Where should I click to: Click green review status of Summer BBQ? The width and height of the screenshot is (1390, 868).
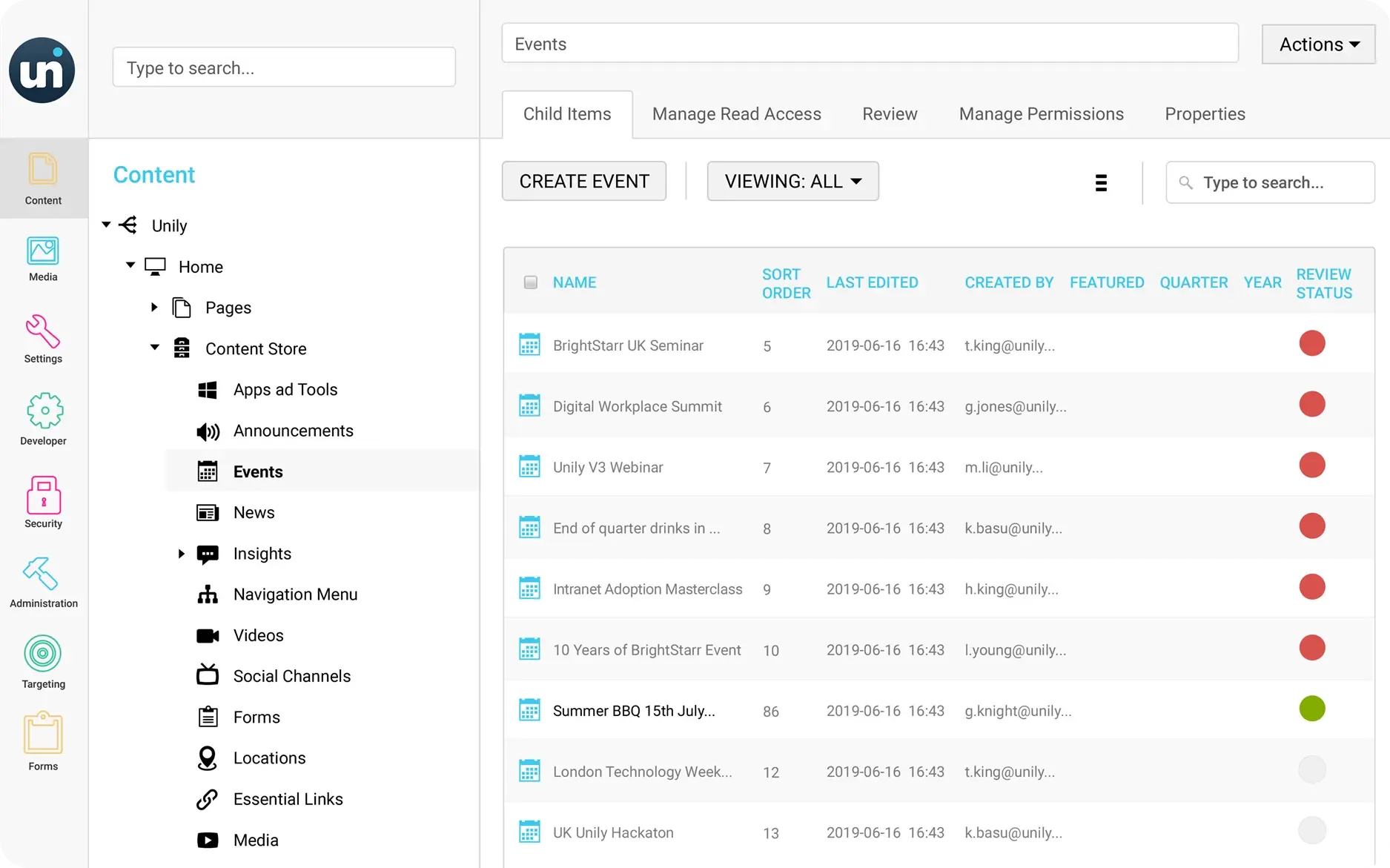1311,709
